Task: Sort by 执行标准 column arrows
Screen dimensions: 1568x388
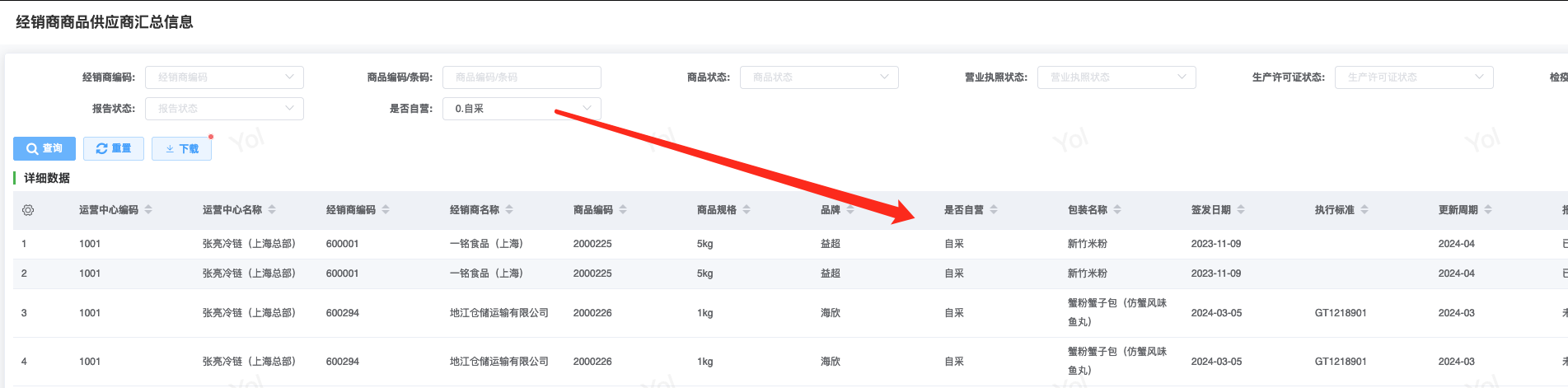Action: pos(1364,210)
